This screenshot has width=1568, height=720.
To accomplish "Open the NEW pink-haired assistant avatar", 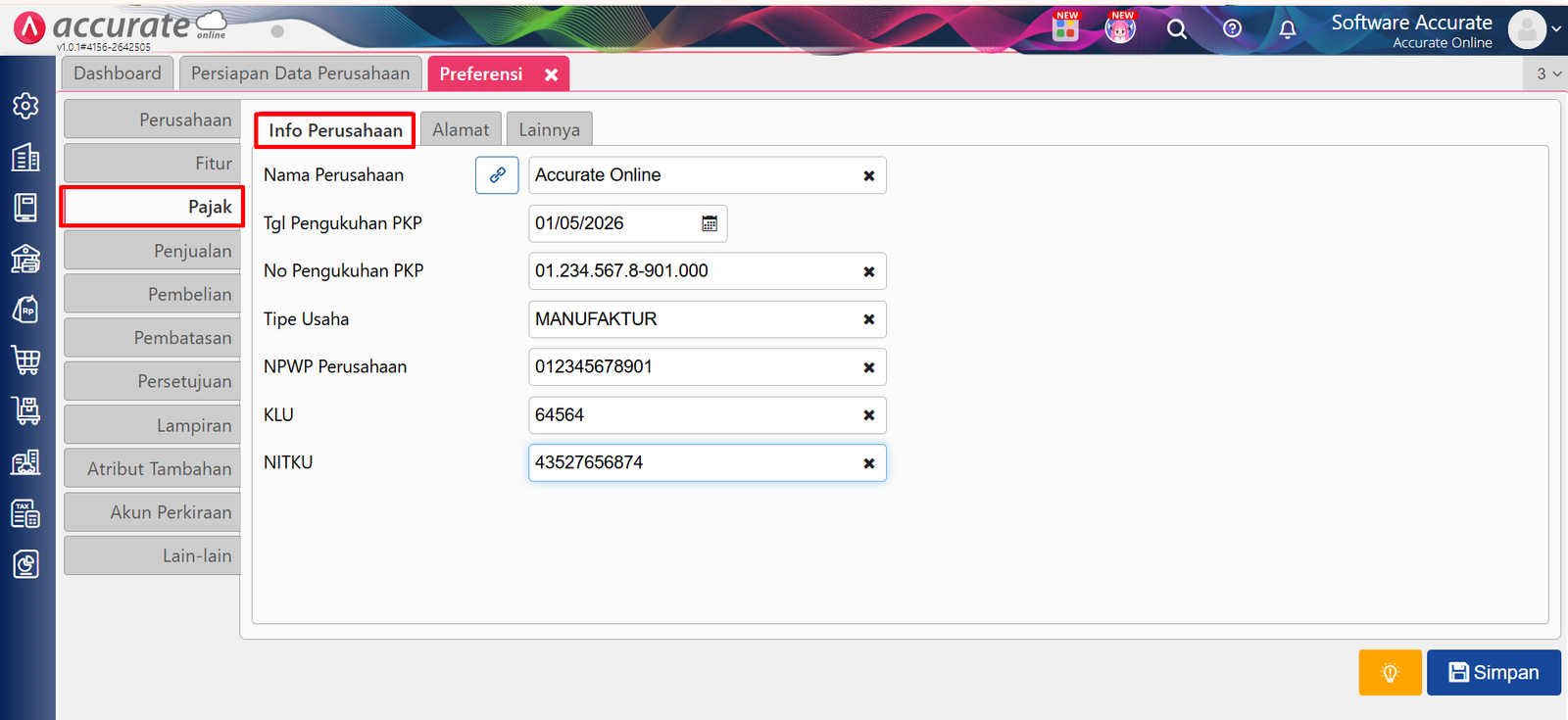I will (1120, 28).
